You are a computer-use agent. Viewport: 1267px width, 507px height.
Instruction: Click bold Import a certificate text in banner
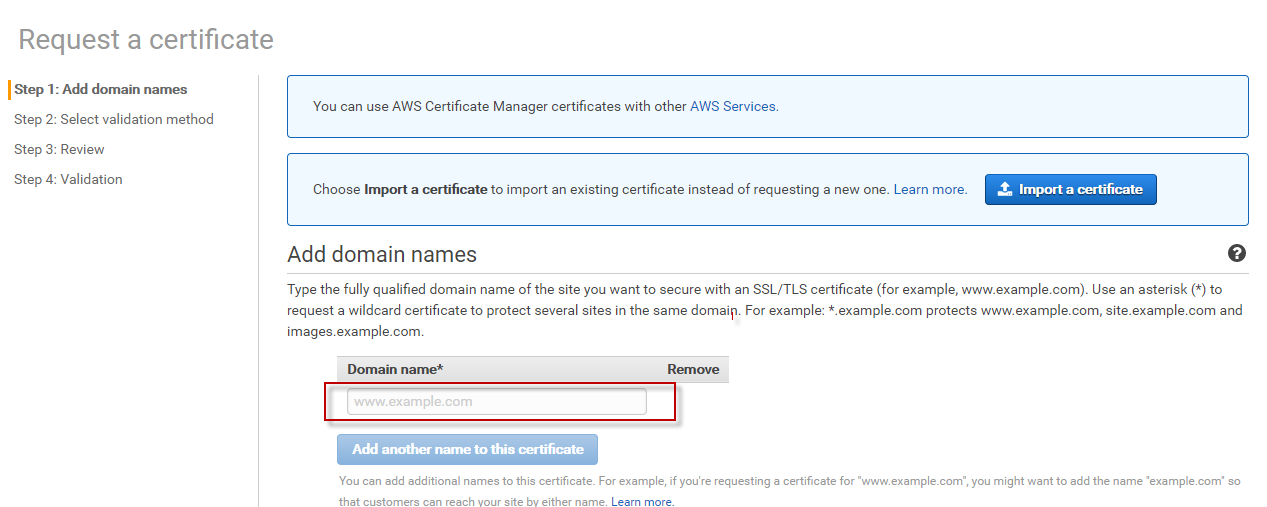tap(426, 189)
